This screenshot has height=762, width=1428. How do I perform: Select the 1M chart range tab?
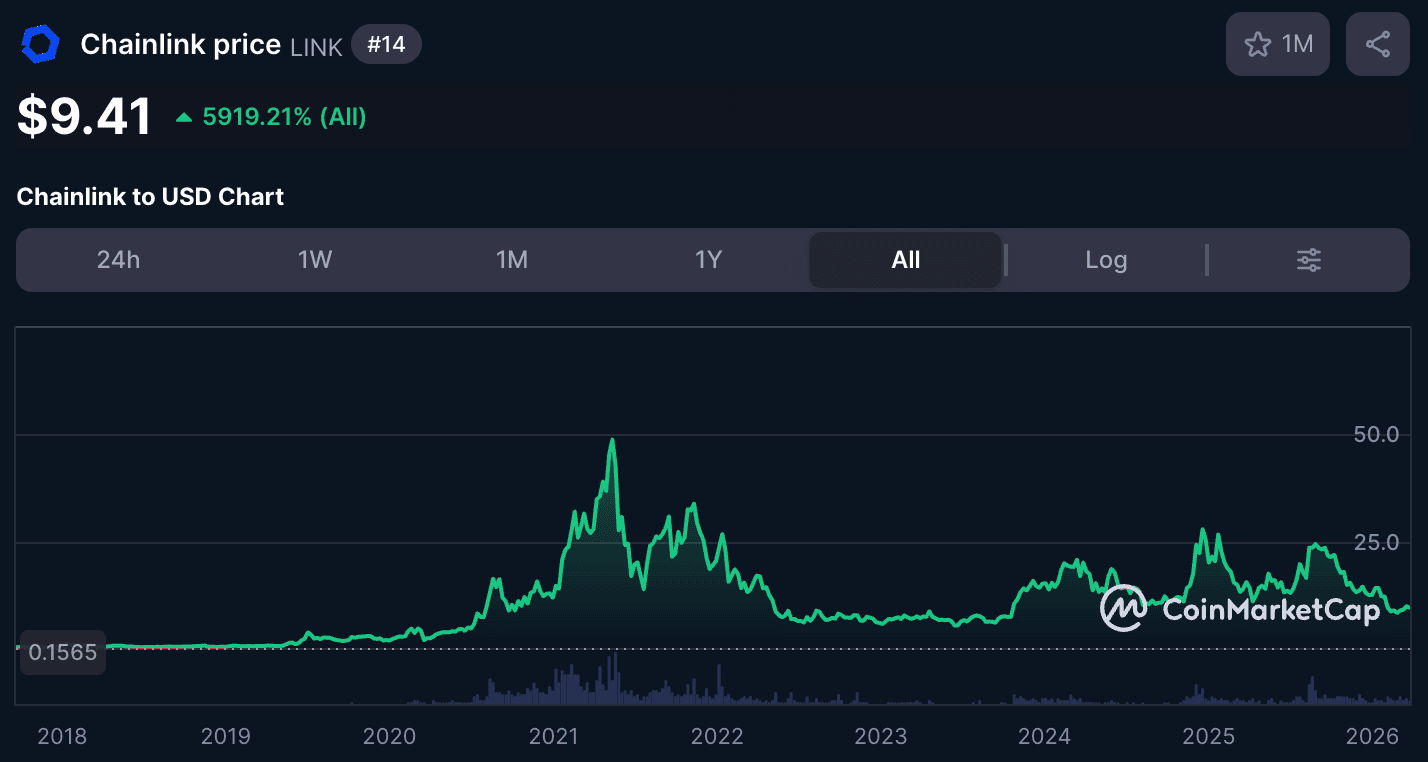(x=511, y=260)
